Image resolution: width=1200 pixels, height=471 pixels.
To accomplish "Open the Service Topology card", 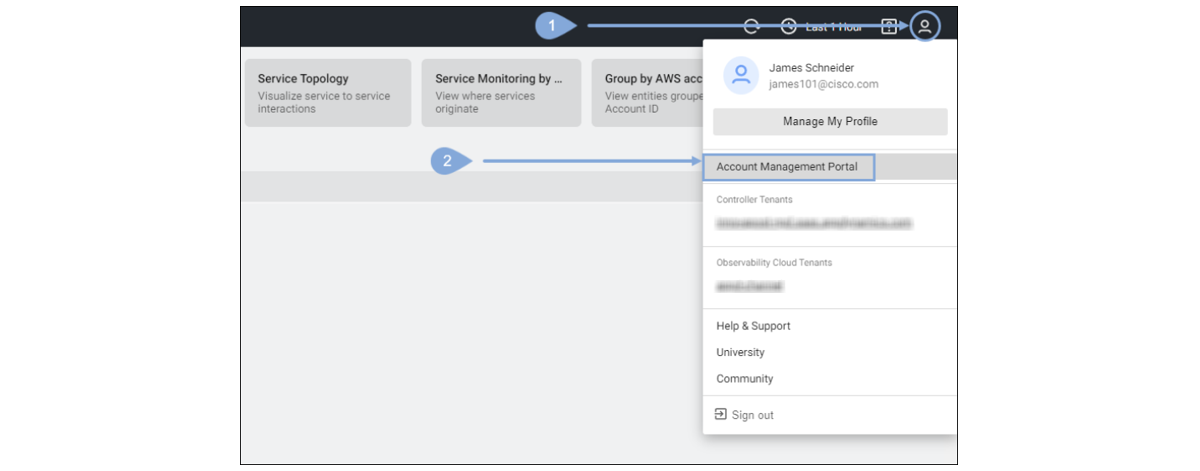I will coord(327,93).
